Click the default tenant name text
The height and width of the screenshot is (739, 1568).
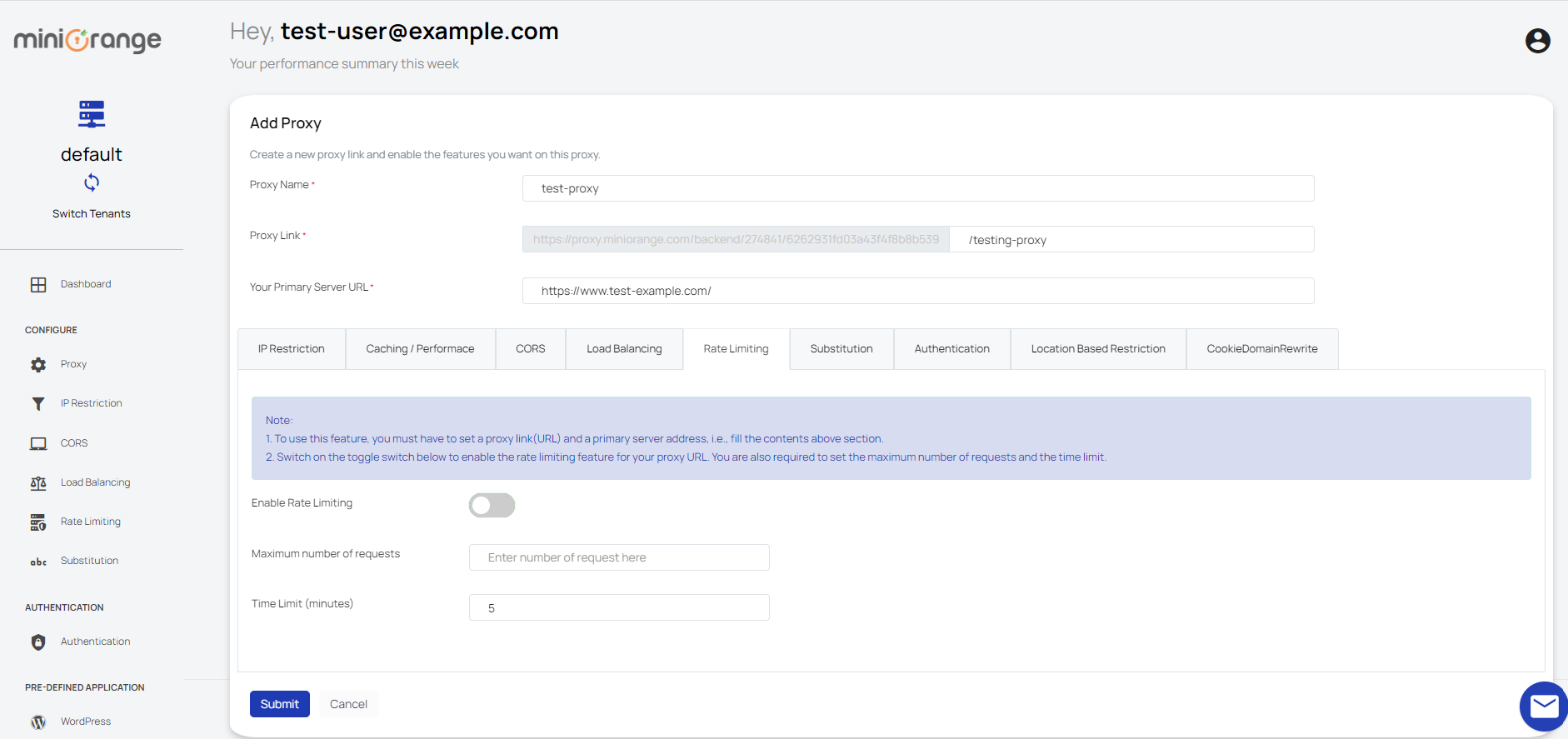(x=92, y=155)
